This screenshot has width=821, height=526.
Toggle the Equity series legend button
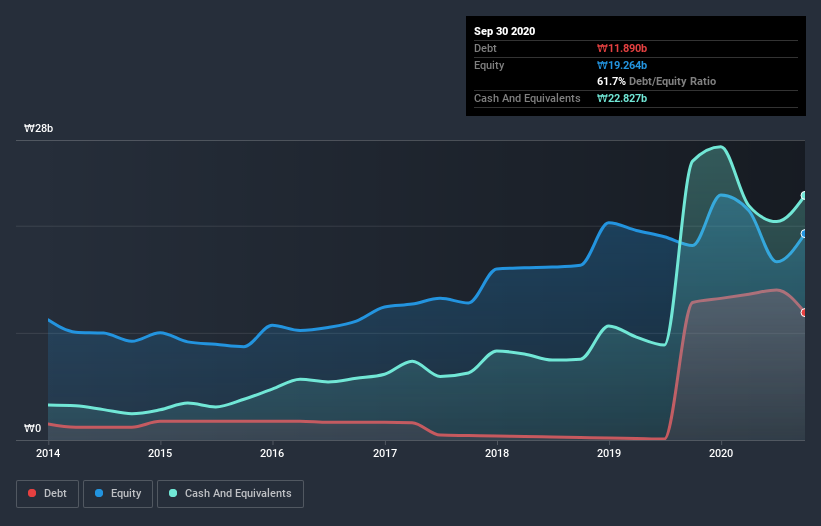pyautogui.click(x=118, y=494)
